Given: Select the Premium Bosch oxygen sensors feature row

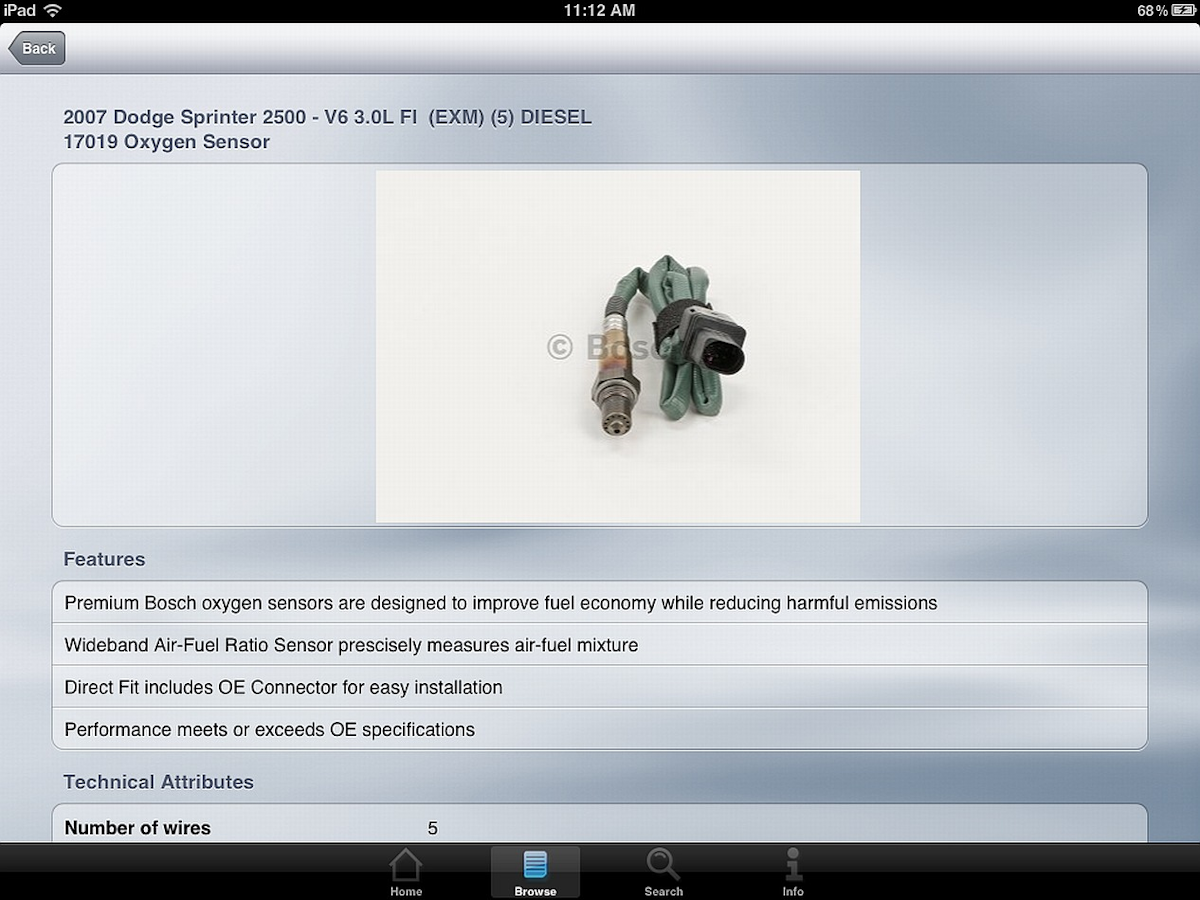Looking at the screenshot, I should 600,603.
